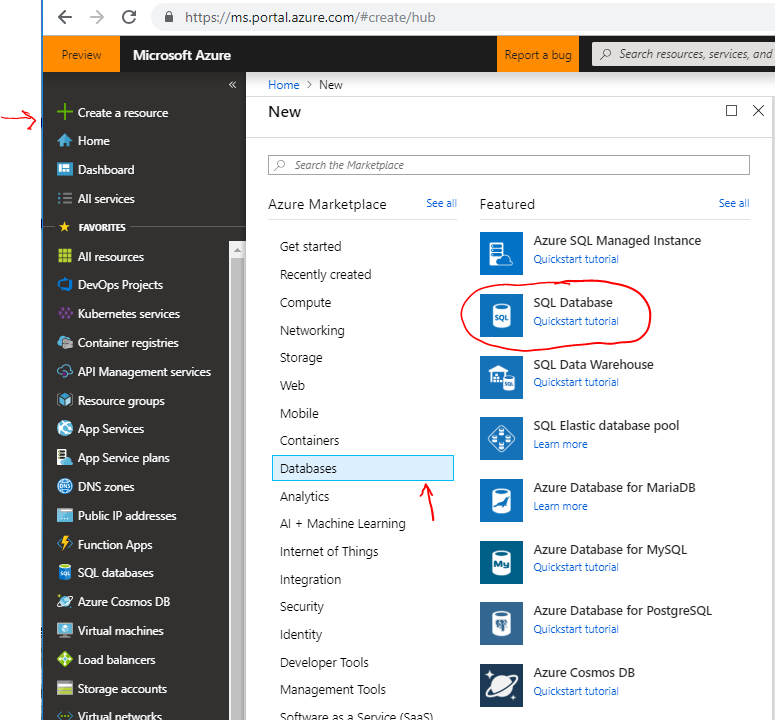775x720 pixels.
Task: Open Quickstart tutorial under Azure Cosmos DB
Action: coord(576,691)
